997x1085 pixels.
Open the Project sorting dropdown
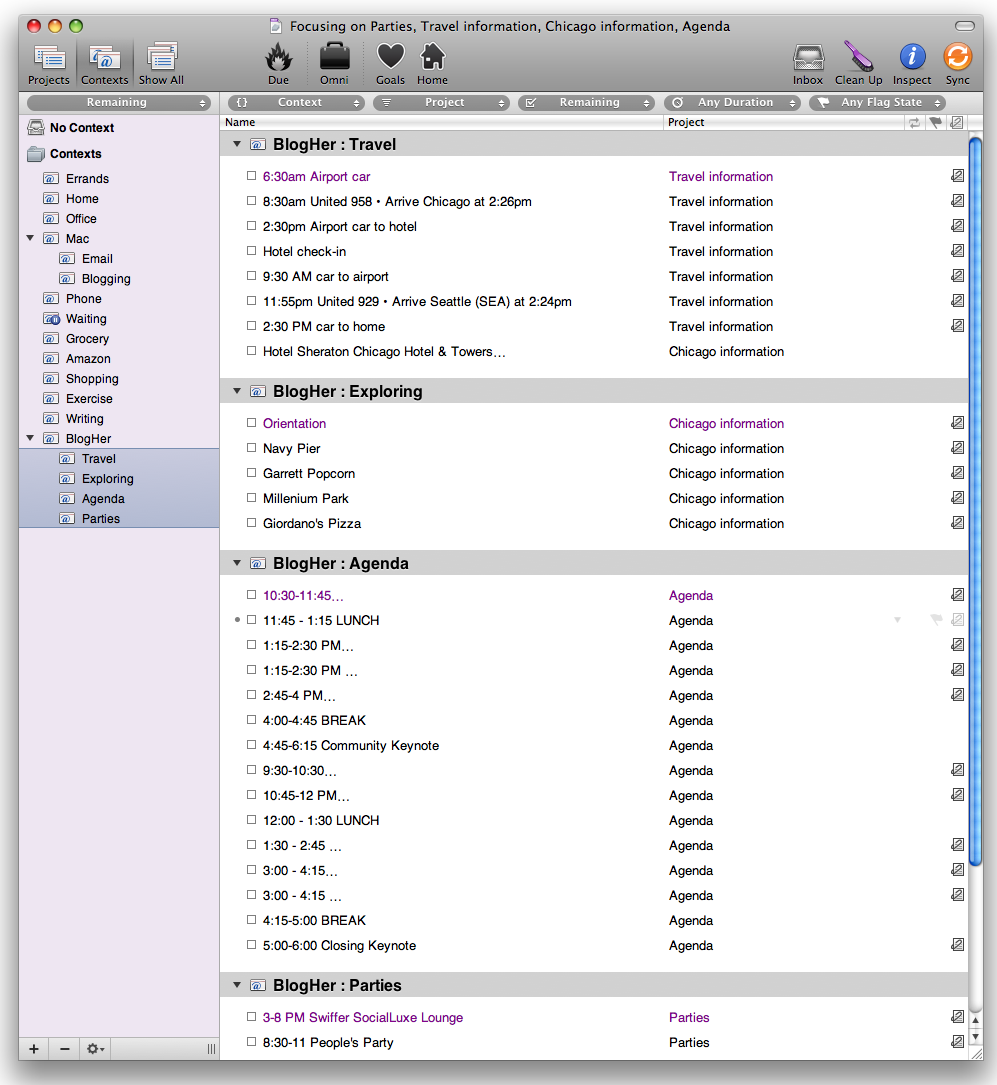441,102
